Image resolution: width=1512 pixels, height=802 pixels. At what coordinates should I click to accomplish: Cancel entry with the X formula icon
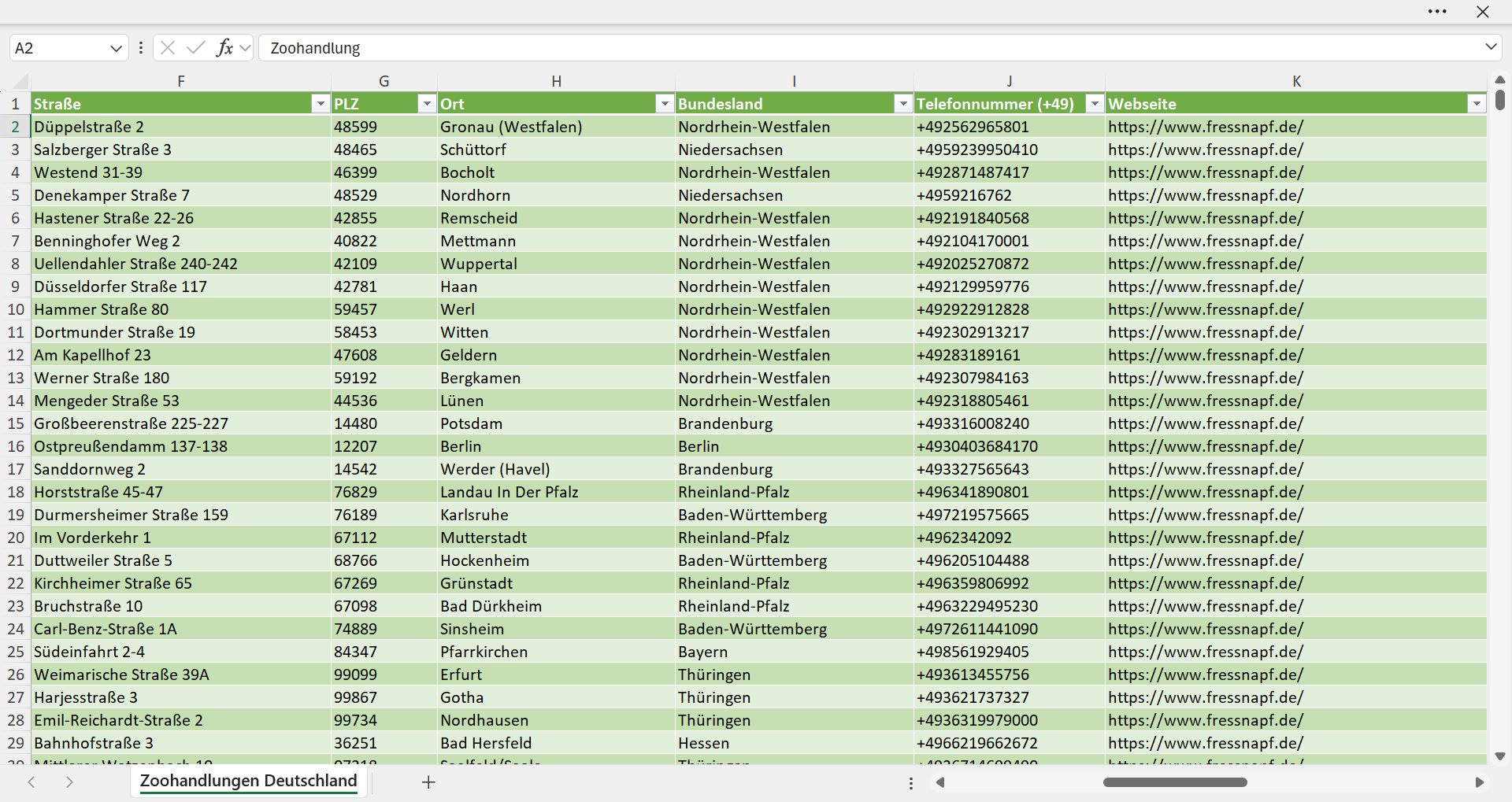click(168, 48)
